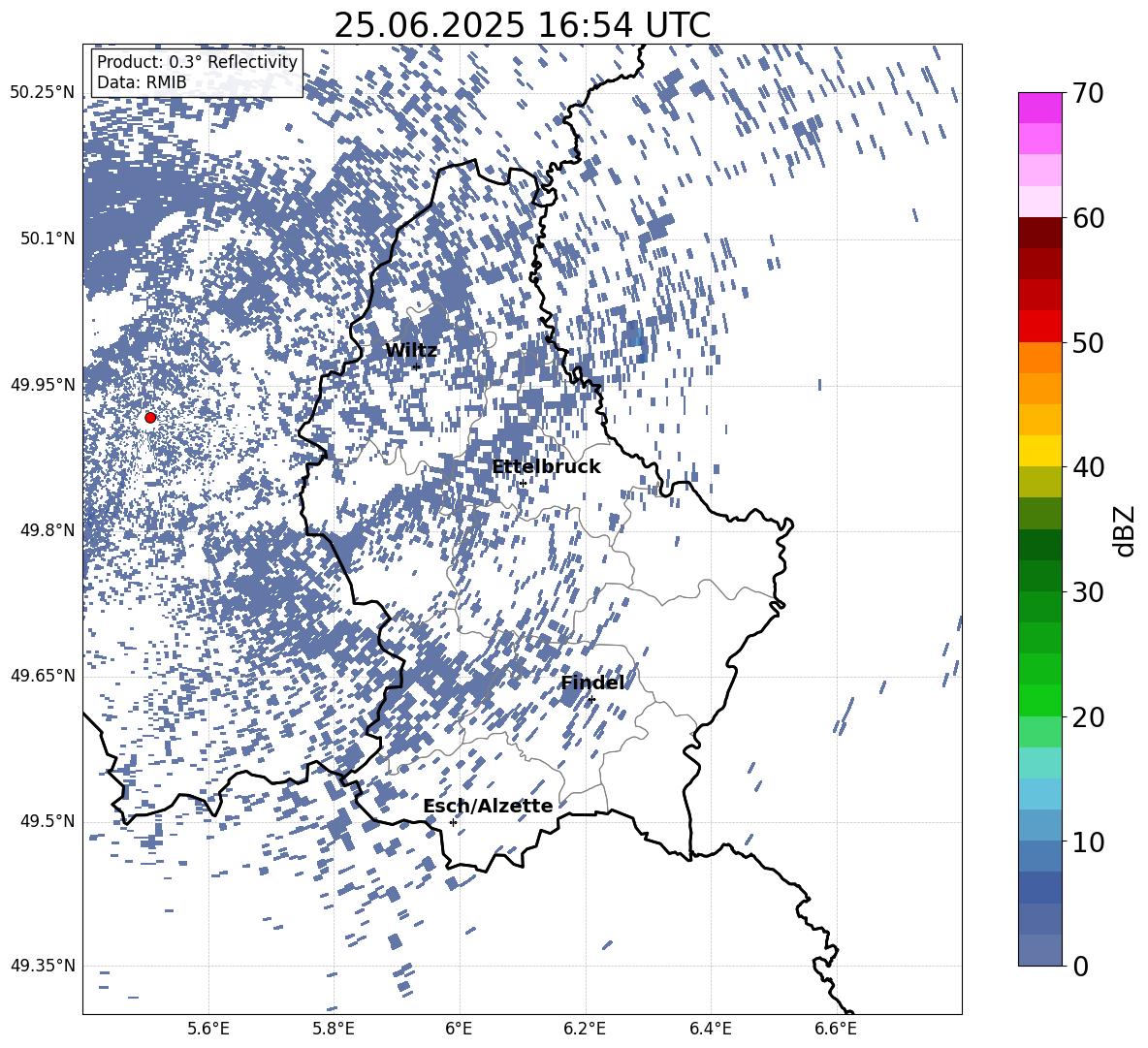1148x1048 pixels.
Task: Click the 'Product: 0.3° Reflectivity' text
Action: (197, 61)
